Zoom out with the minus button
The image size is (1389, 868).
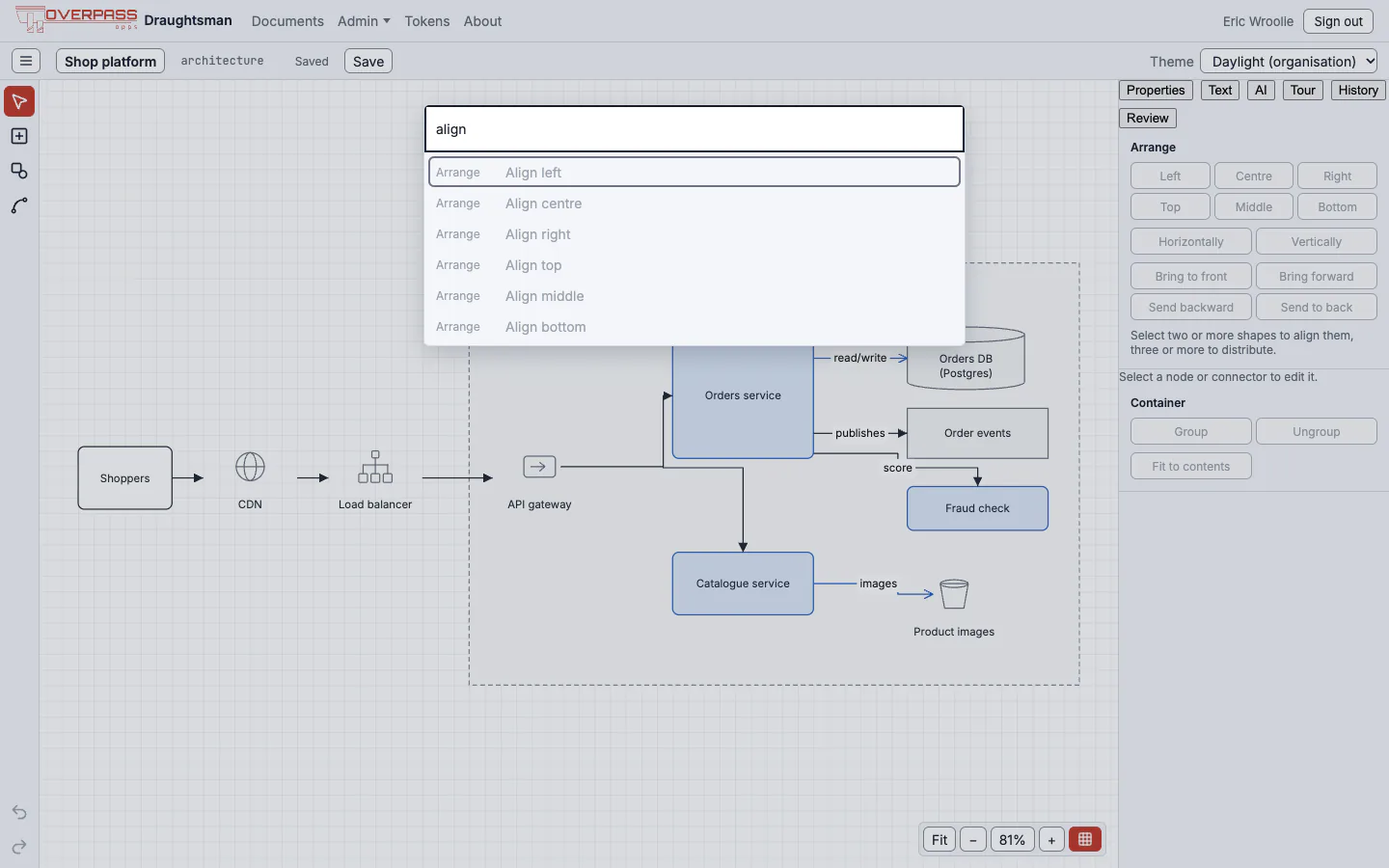973,839
